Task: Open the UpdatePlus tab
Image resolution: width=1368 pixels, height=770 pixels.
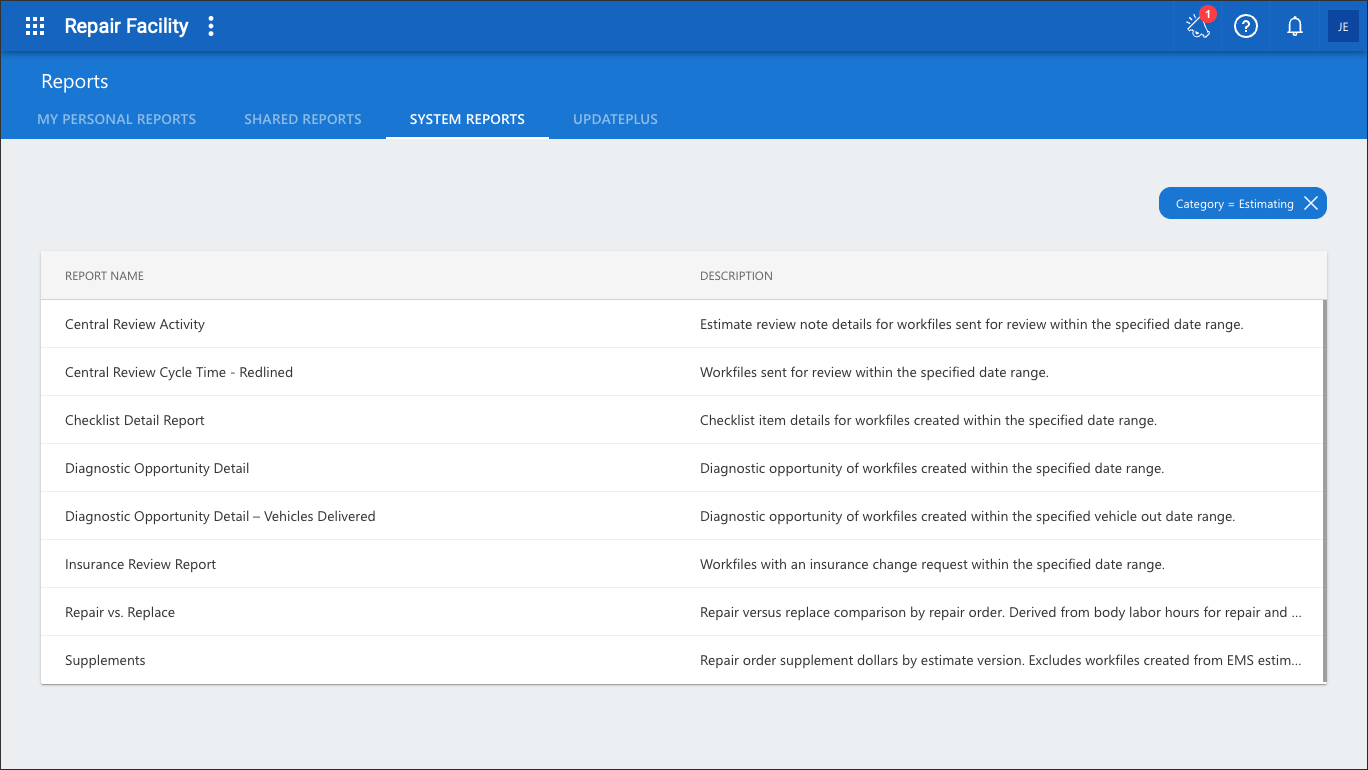Action: pyautogui.click(x=615, y=119)
